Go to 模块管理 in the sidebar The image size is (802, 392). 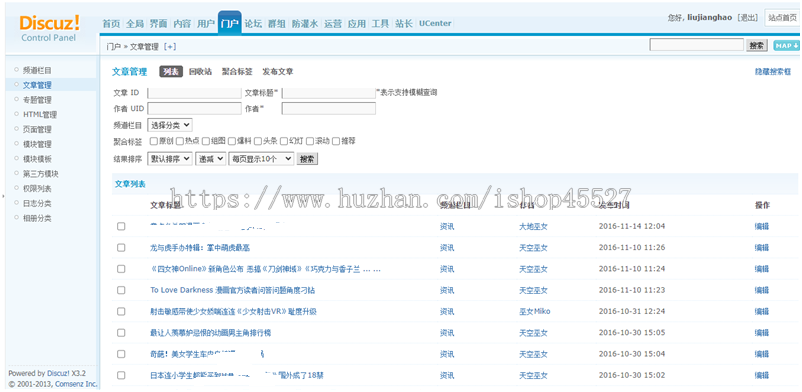37,144
